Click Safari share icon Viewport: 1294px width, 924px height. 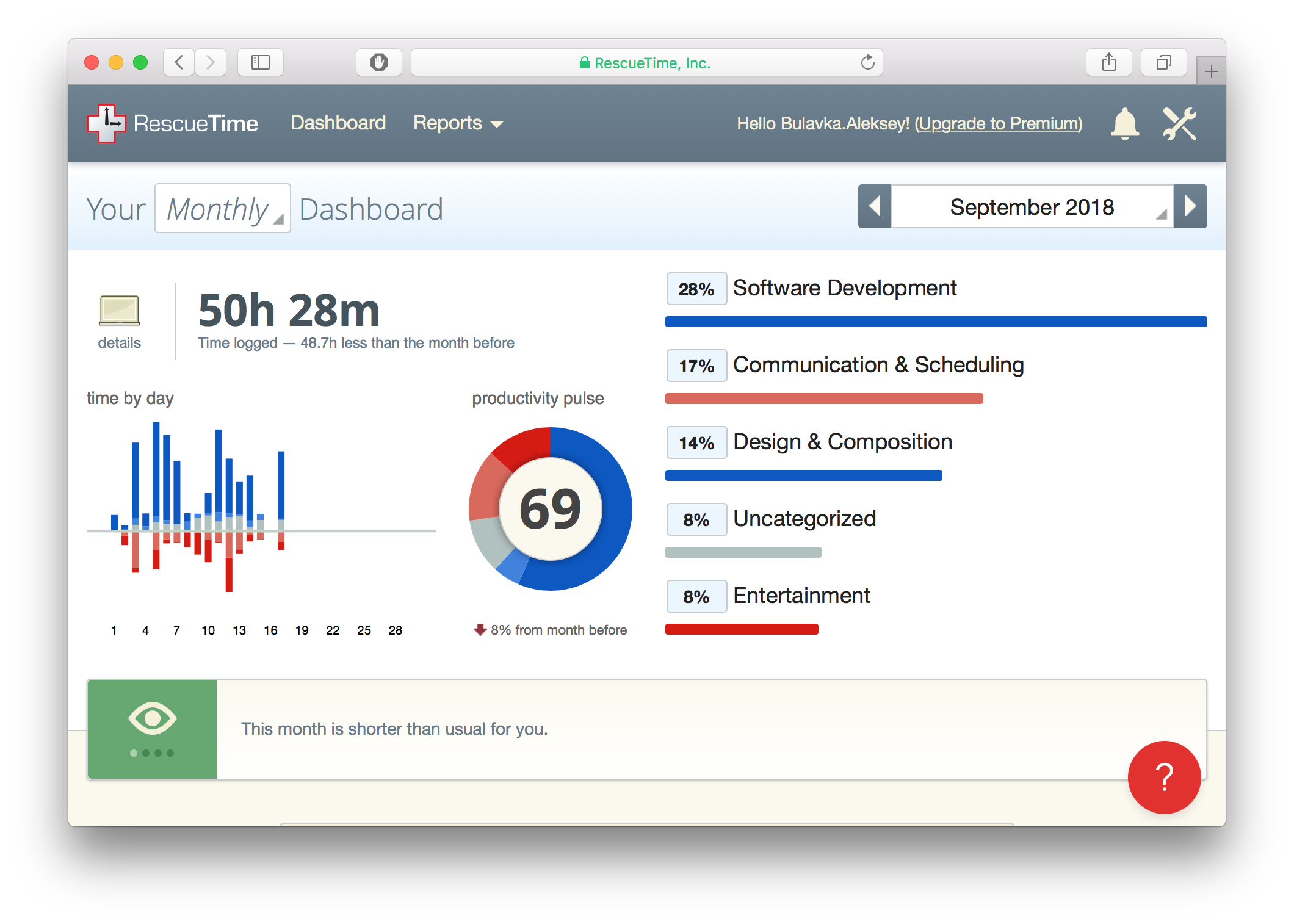pyautogui.click(x=1109, y=62)
